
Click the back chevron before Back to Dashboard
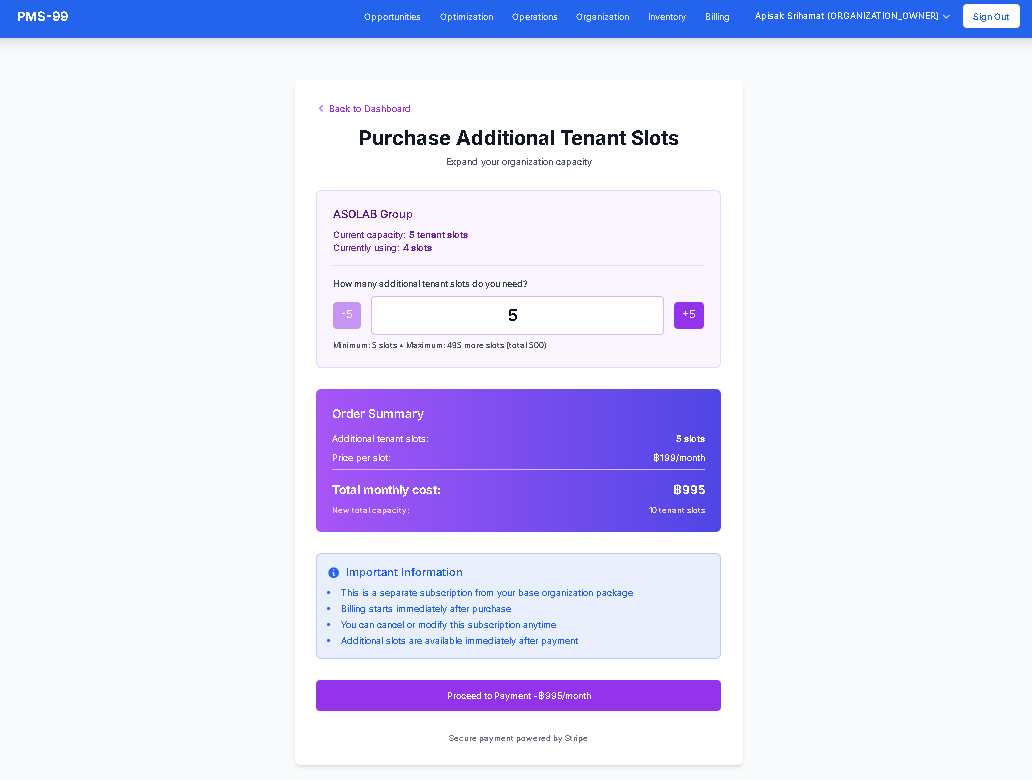[x=321, y=108]
